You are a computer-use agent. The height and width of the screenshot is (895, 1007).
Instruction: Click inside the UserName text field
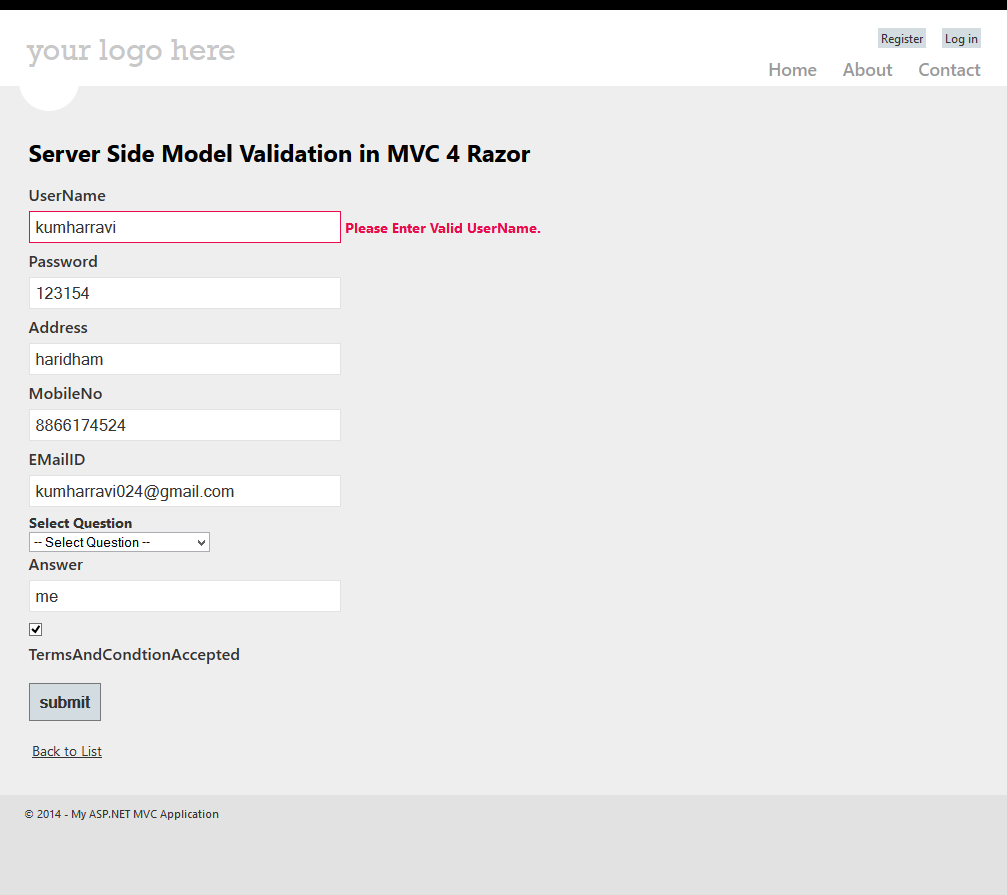(x=184, y=227)
